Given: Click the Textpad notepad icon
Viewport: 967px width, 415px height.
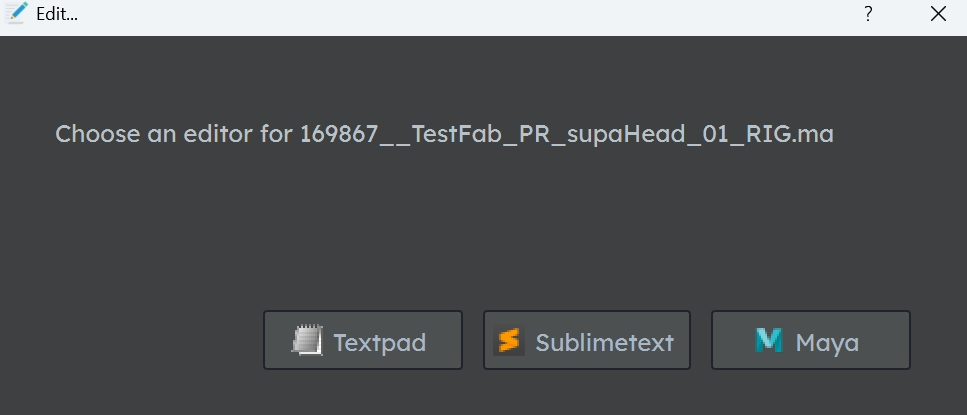Looking at the screenshot, I should coord(307,340).
